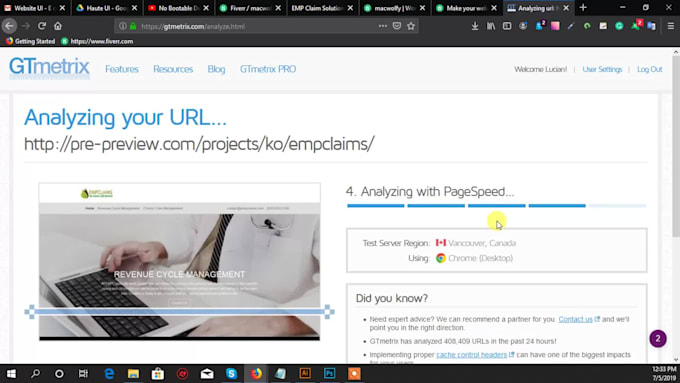Open the cache control headers link
The height and width of the screenshot is (383, 680).
[x=471, y=355]
